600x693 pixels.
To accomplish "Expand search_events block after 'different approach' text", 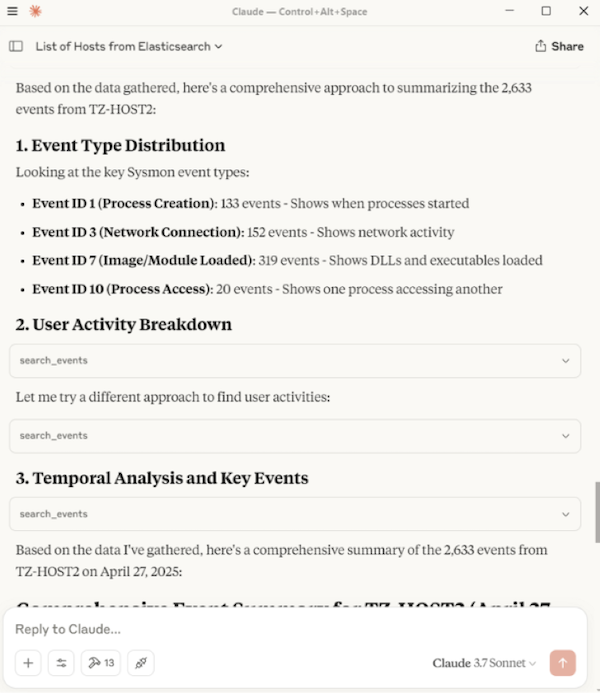I will (295, 436).
